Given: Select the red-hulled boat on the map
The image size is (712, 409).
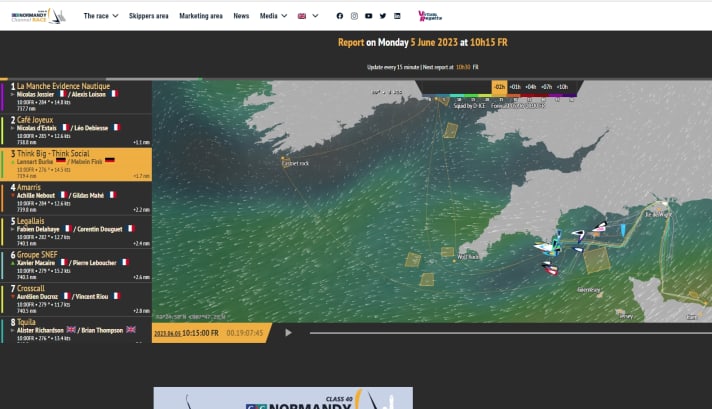Looking at the screenshot, I should pyautogui.click(x=550, y=269).
